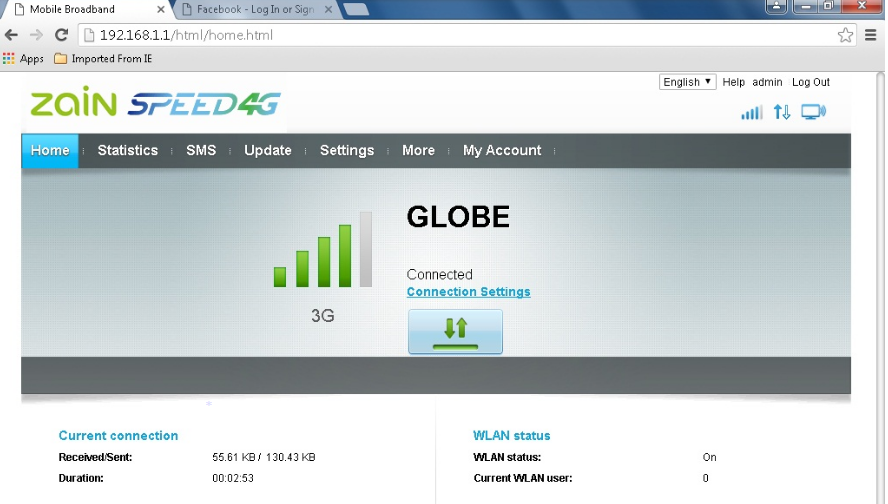
Task: Click the large green signal bars graphic
Action: (323, 250)
